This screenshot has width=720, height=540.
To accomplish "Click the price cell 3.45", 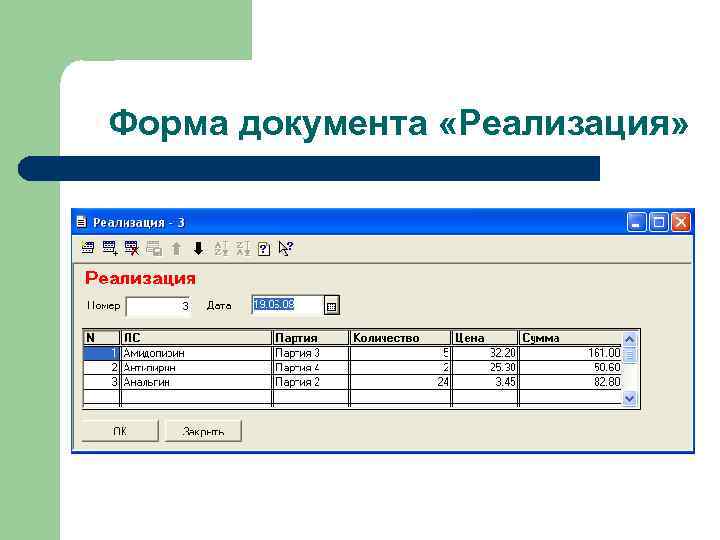I will (x=485, y=382).
